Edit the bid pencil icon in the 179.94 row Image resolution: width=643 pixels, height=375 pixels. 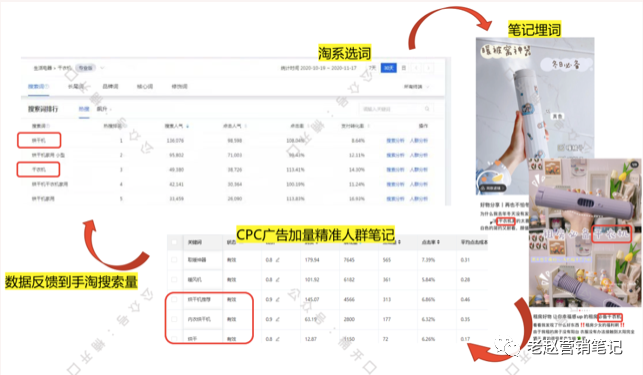pyautogui.click(x=277, y=260)
